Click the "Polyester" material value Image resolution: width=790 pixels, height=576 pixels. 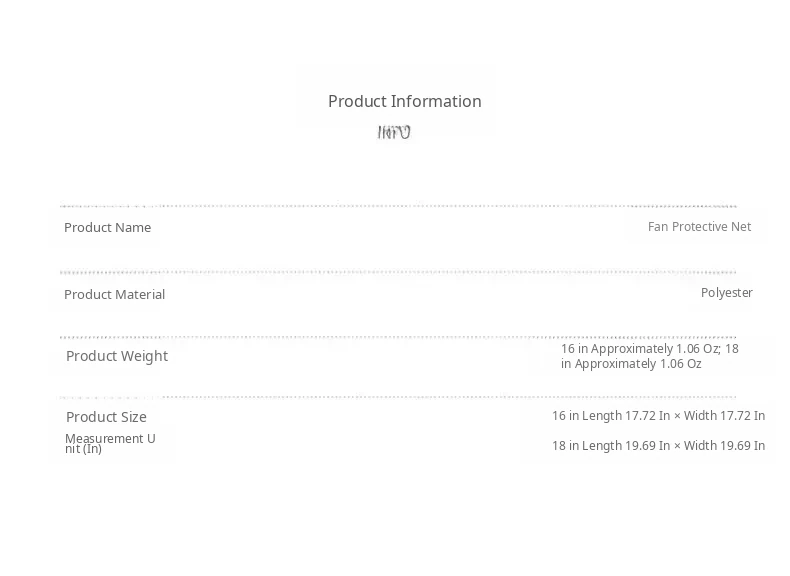pyautogui.click(x=726, y=293)
